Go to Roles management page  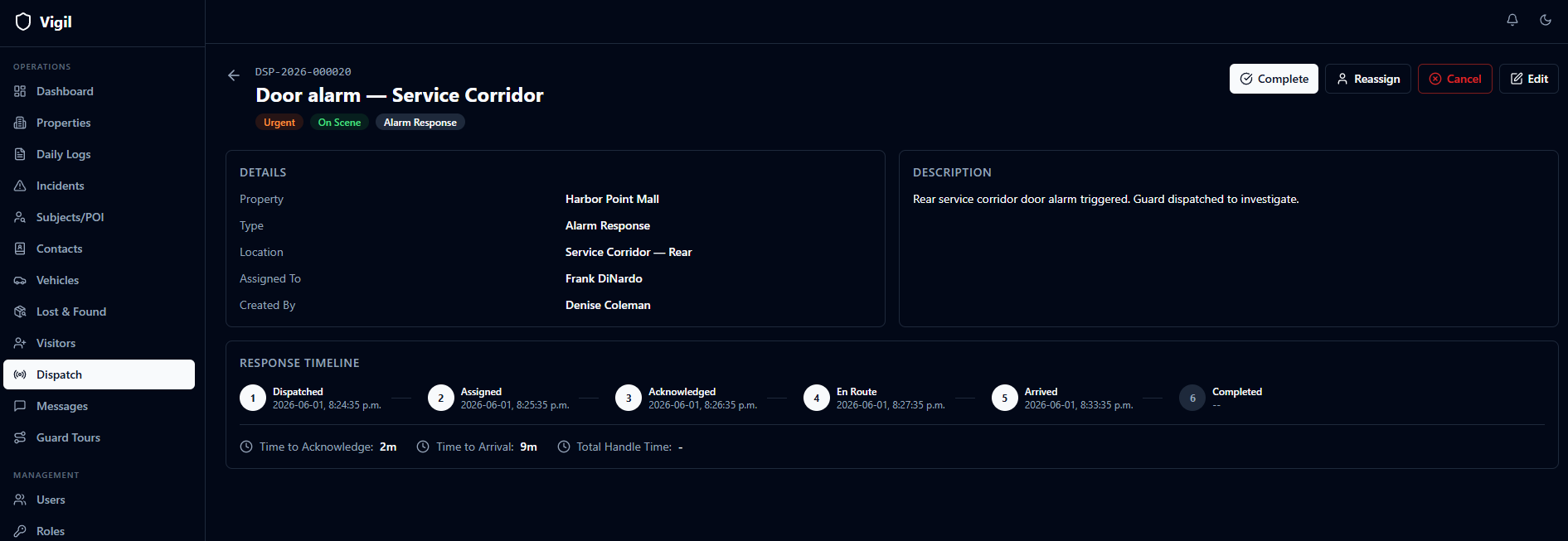[x=99, y=531]
